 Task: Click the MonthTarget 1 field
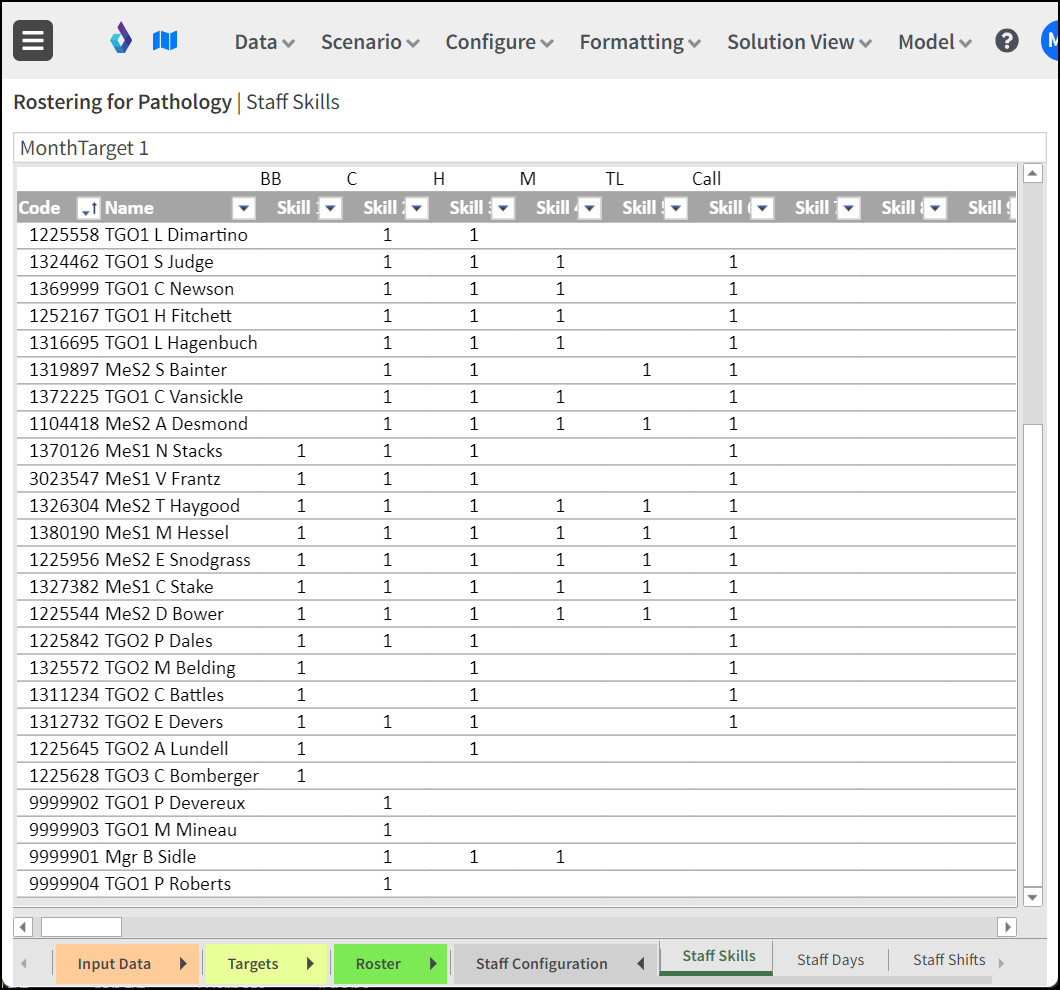pyautogui.click(x=529, y=148)
